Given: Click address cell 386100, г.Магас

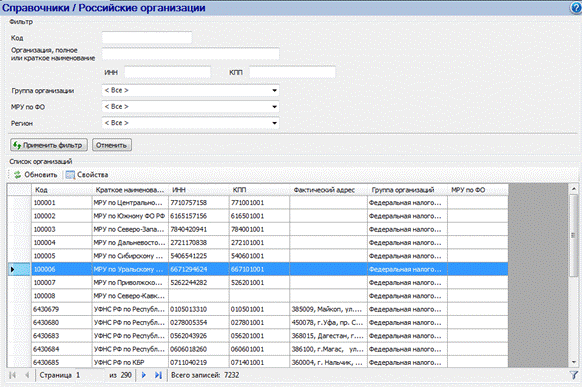Looking at the screenshot, I should tap(328, 349).
